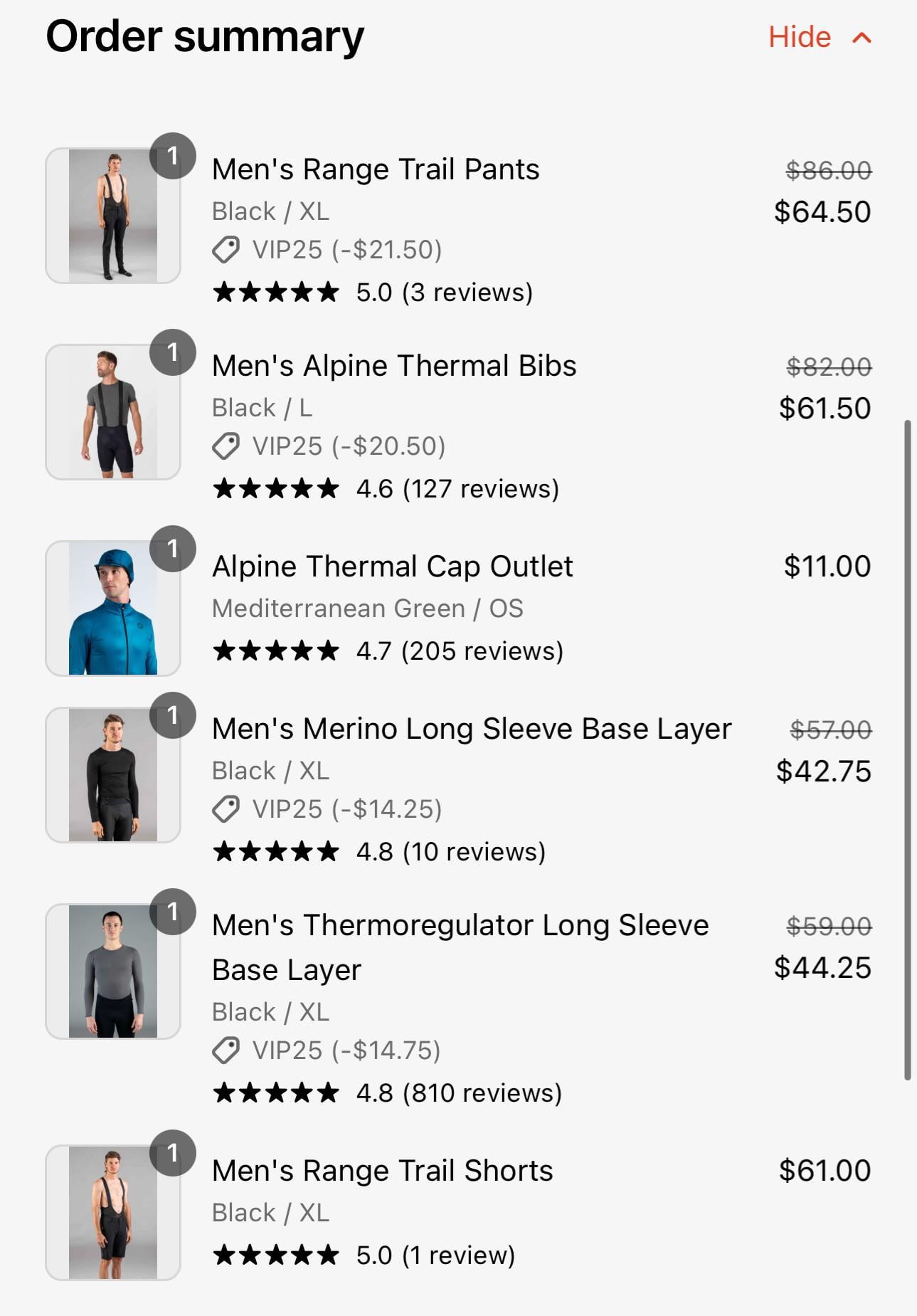Click quantity badge on Range Trail Pants
This screenshot has width=917, height=1316.
172,156
